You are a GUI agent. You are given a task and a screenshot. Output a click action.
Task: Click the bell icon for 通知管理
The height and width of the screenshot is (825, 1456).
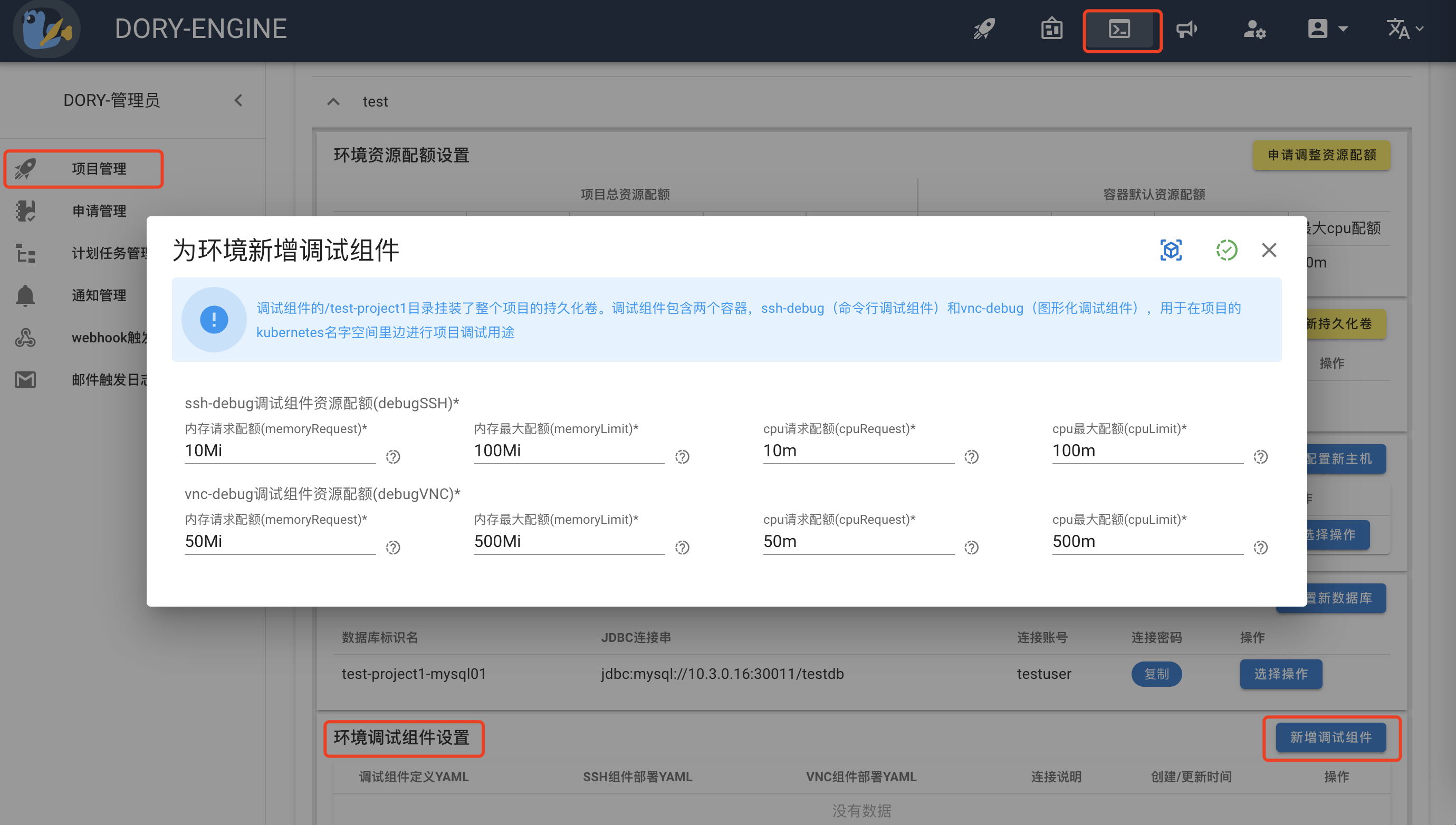pos(25,295)
